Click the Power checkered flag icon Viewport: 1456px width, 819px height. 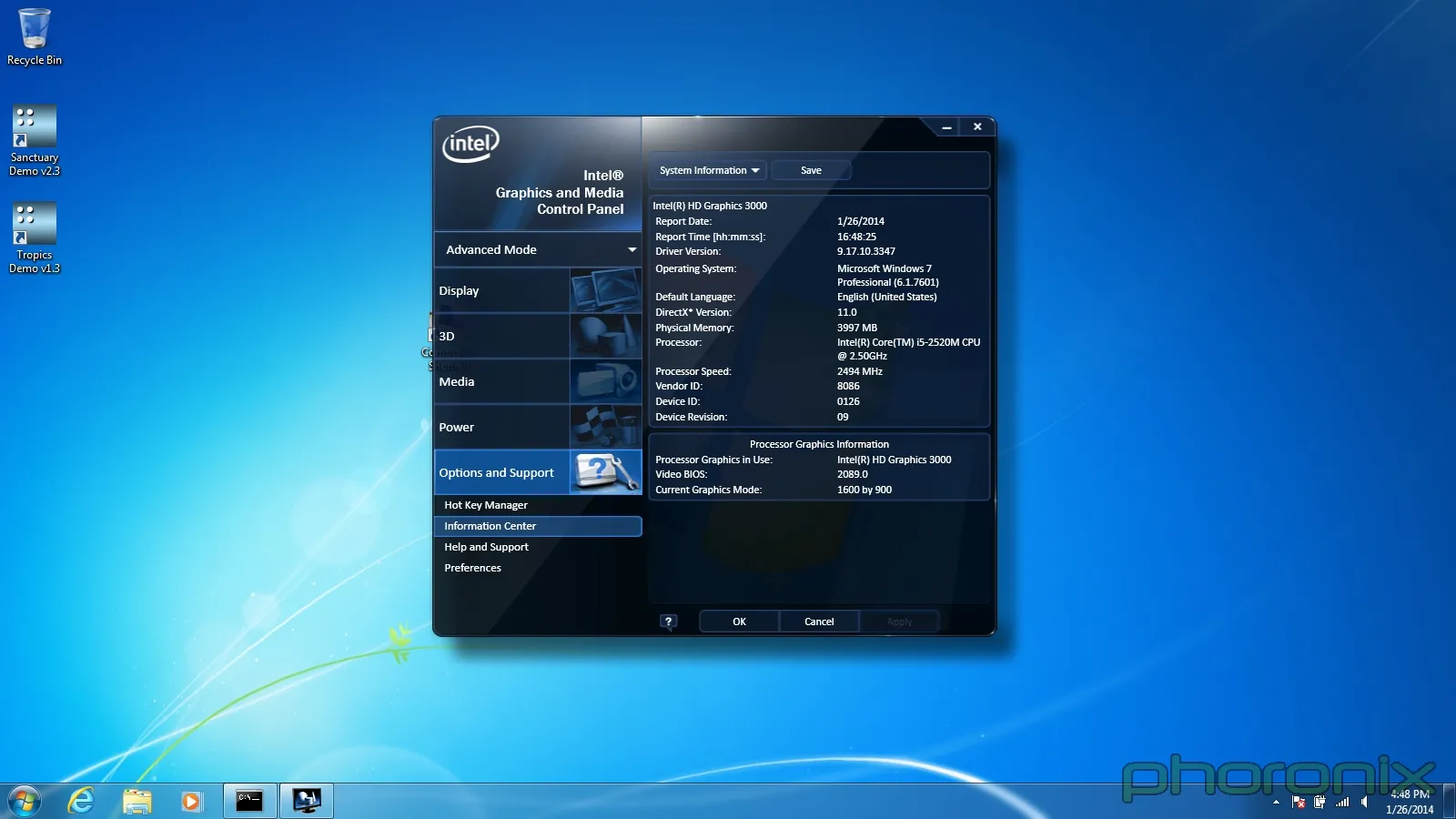605,427
